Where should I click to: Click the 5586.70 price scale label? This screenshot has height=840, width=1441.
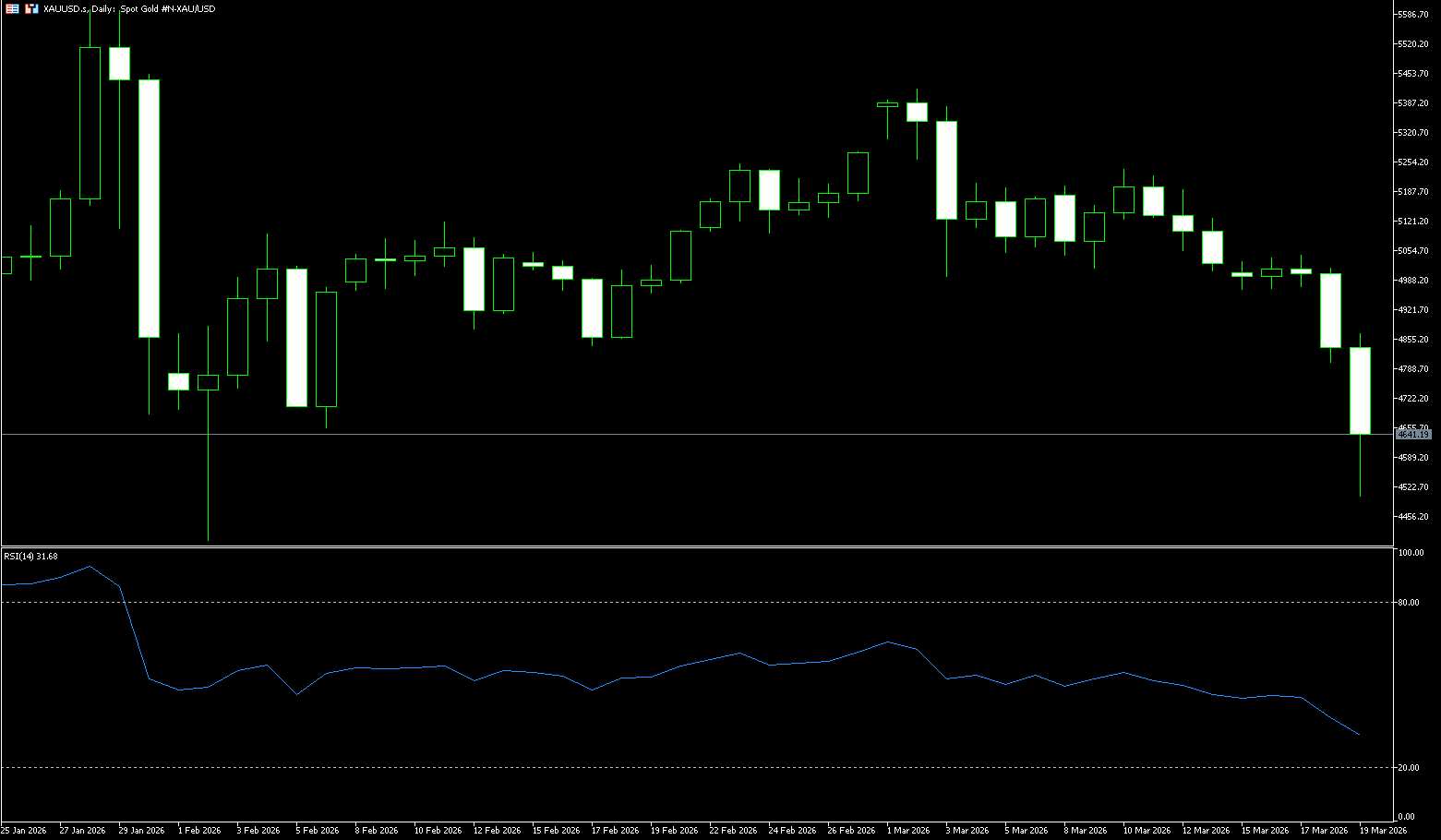click(1413, 15)
